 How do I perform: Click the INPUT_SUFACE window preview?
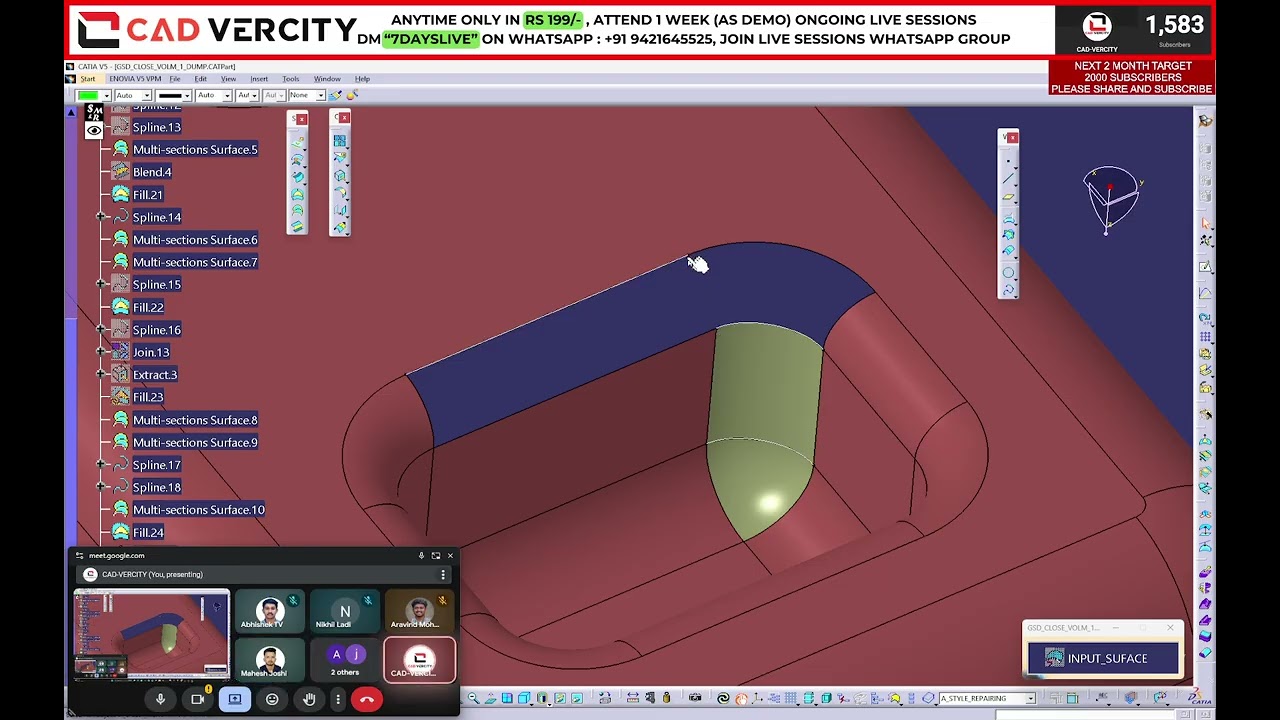point(1103,658)
